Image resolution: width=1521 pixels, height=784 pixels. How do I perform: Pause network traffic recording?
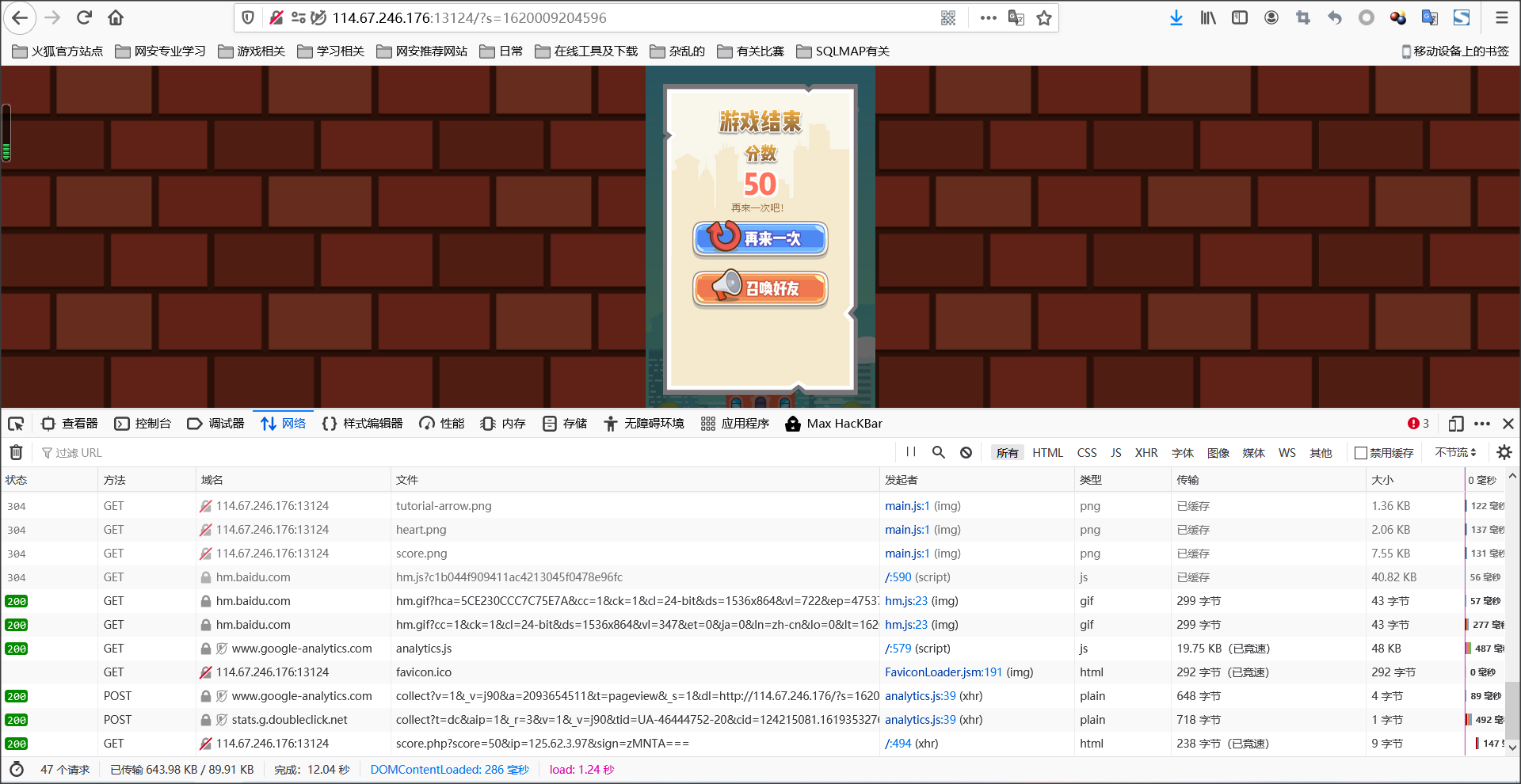point(910,452)
